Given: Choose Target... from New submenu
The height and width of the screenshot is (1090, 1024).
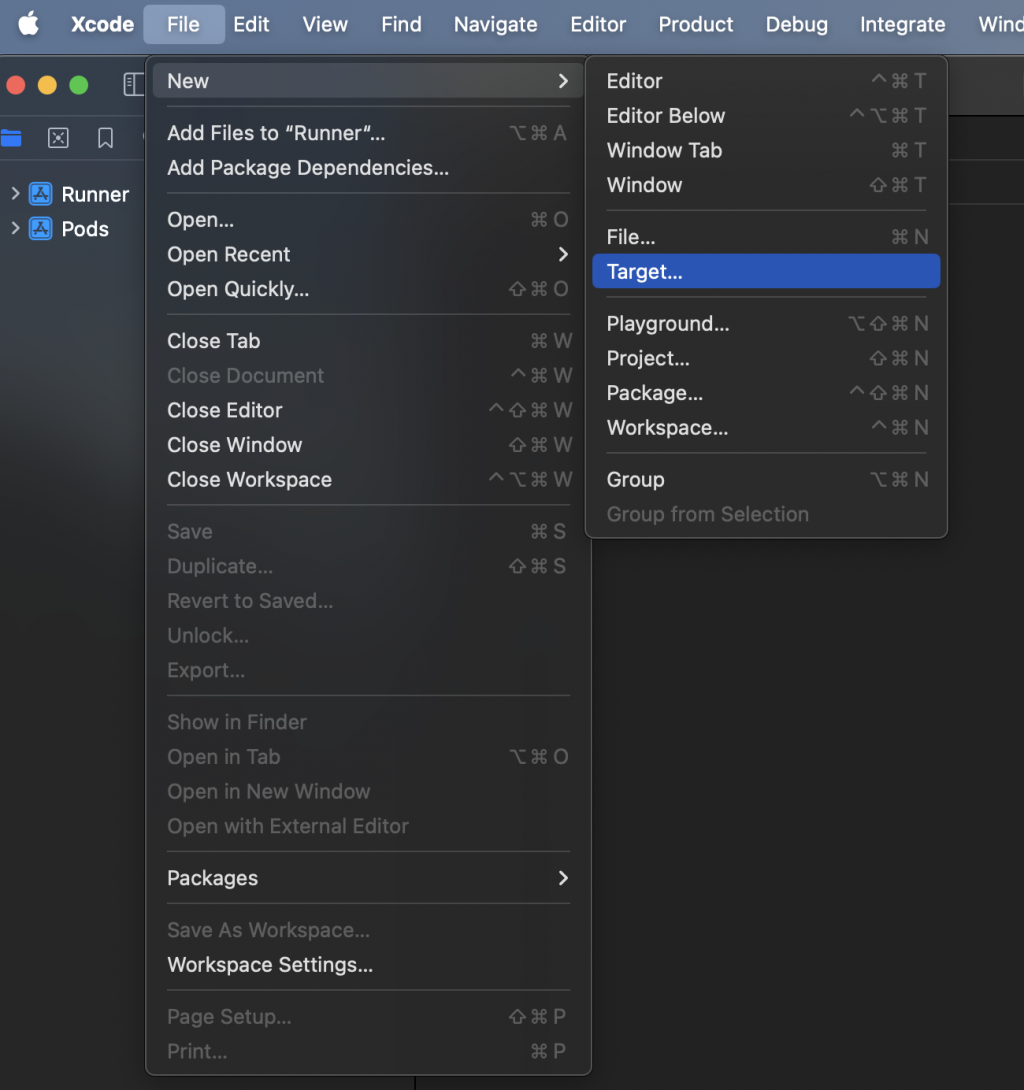Looking at the screenshot, I should point(766,271).
